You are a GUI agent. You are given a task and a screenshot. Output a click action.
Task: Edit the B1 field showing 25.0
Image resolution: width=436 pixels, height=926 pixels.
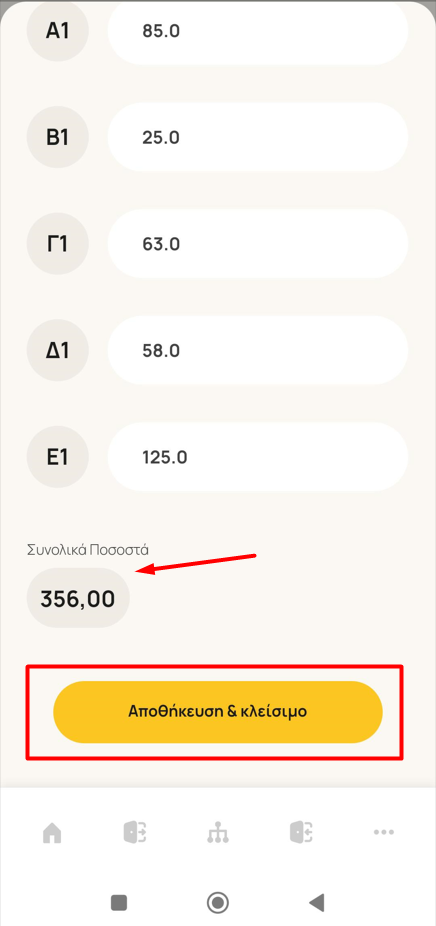pyautogui.click(x=258, y=137)
